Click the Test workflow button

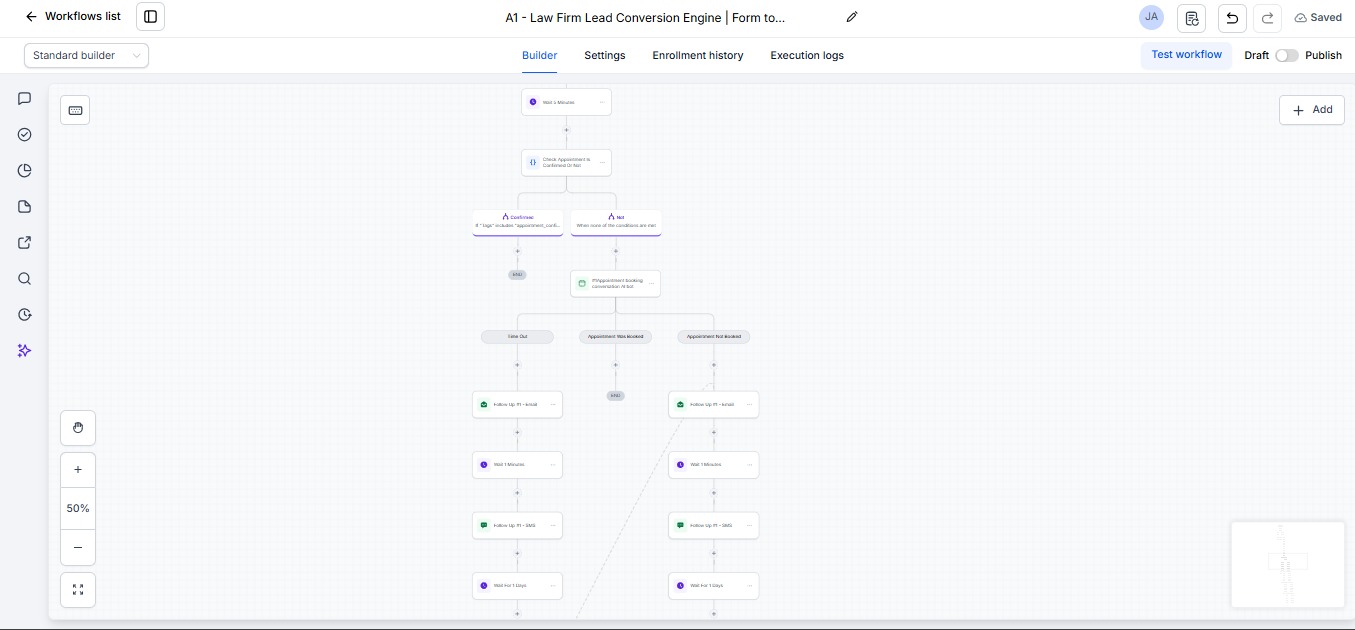pos(1186,55)
